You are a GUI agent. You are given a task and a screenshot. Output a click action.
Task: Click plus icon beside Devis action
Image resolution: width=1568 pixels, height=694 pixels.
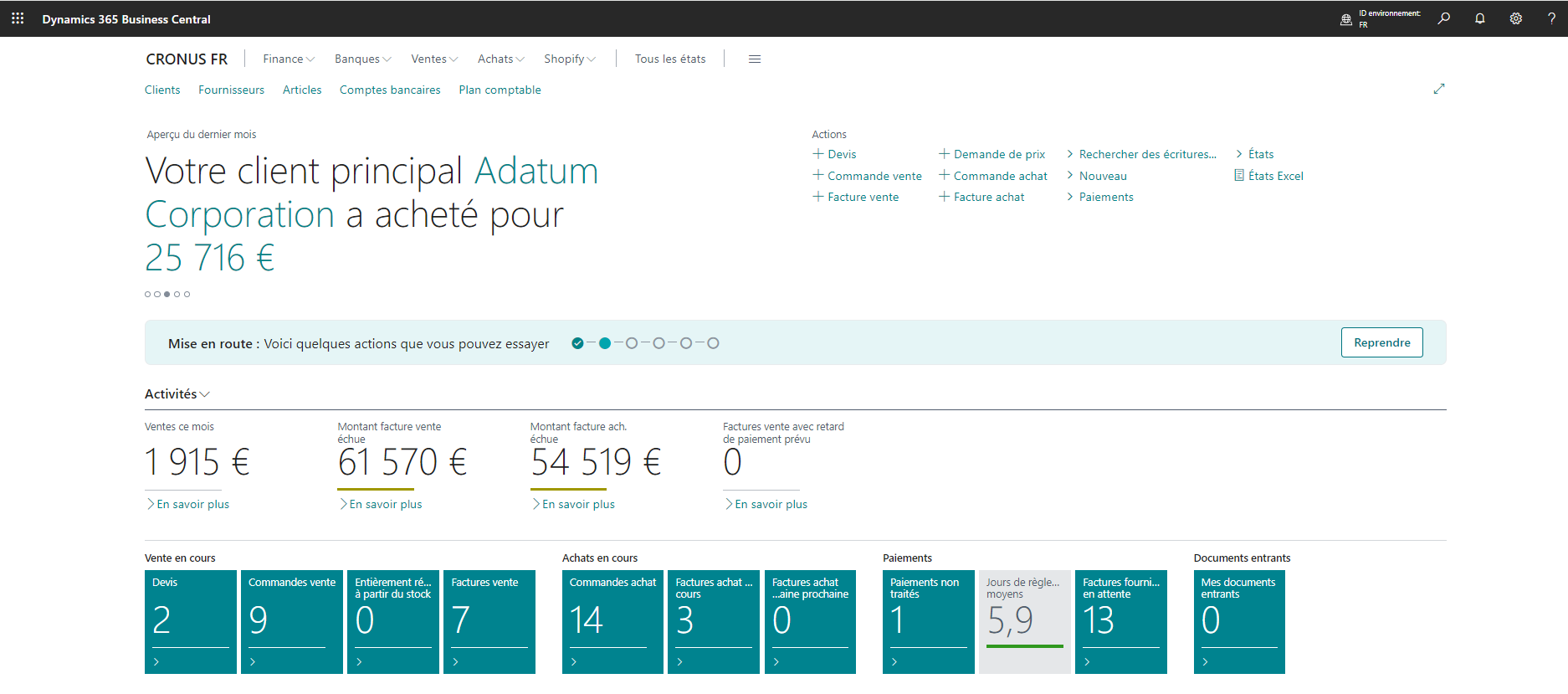(x=818, y=154)
